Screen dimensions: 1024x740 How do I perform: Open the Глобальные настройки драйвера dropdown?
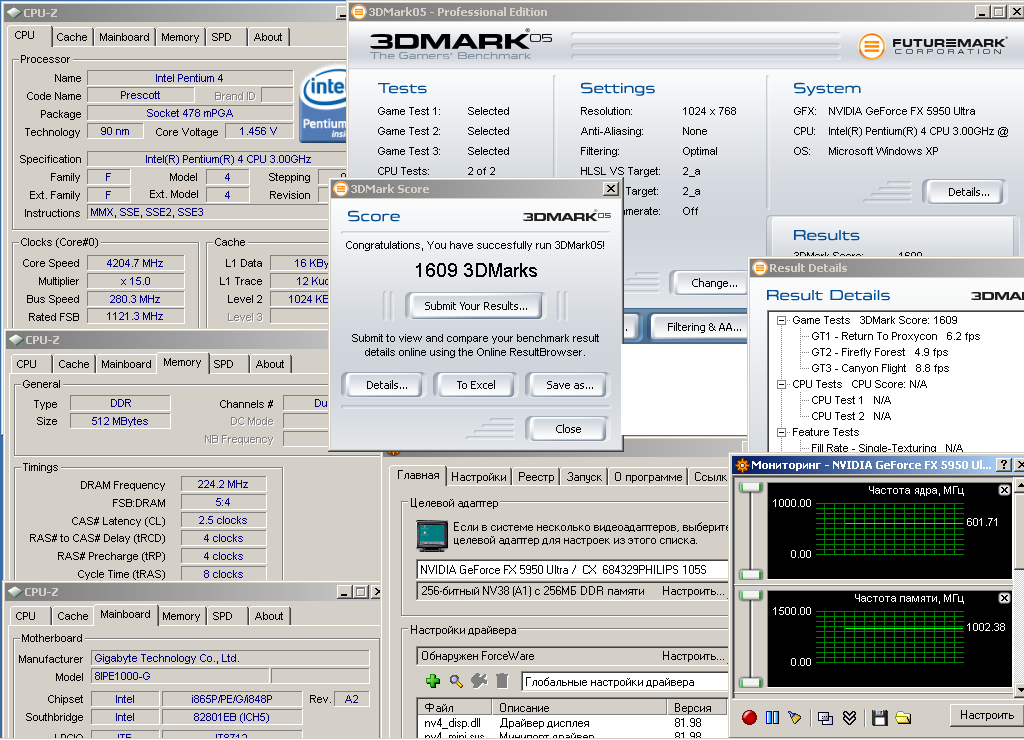pyautogui.click(x=625, y=682)
